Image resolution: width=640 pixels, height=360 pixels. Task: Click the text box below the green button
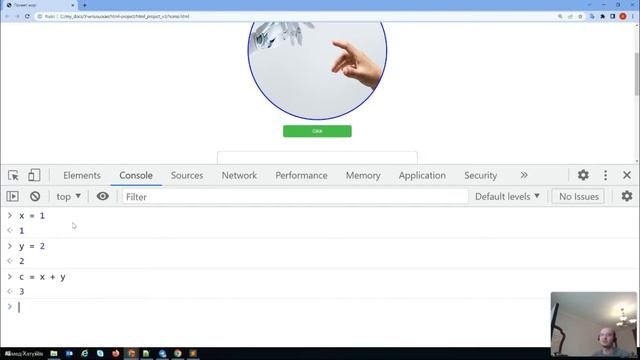(317, 158)
